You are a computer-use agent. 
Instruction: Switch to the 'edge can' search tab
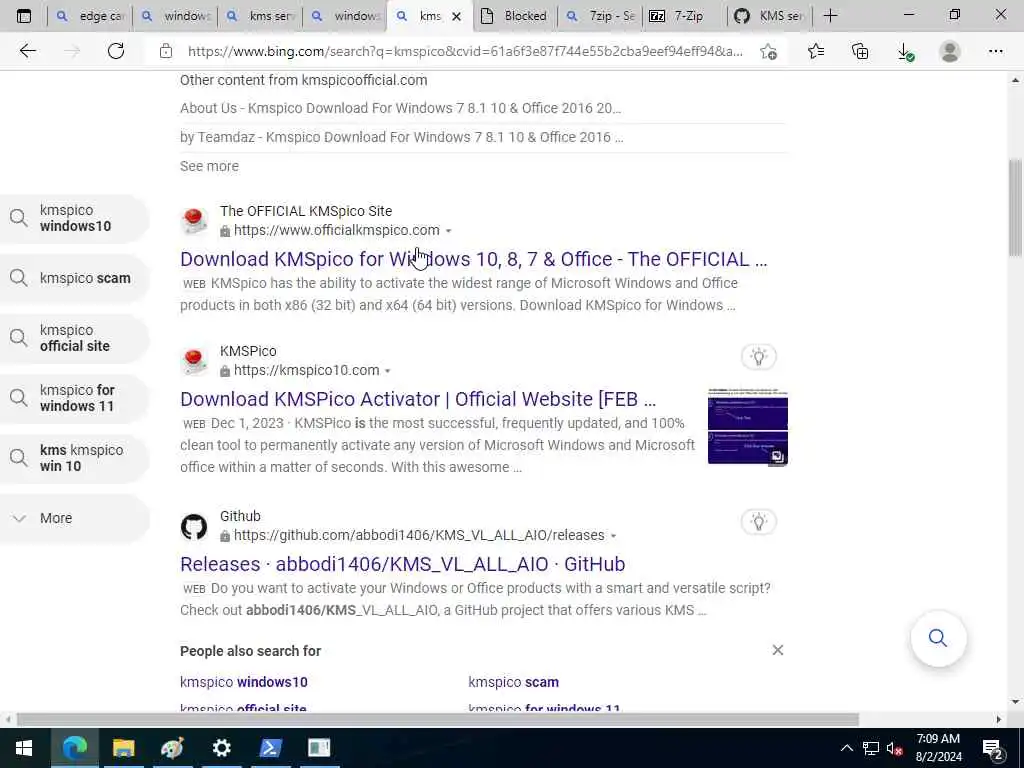pos(89,16)
